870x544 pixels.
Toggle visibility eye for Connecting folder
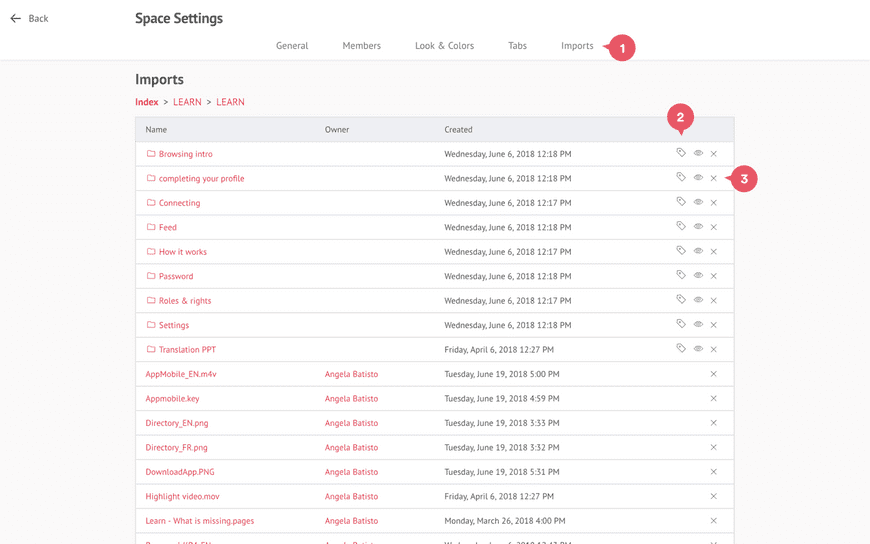[x=698, y=202]
